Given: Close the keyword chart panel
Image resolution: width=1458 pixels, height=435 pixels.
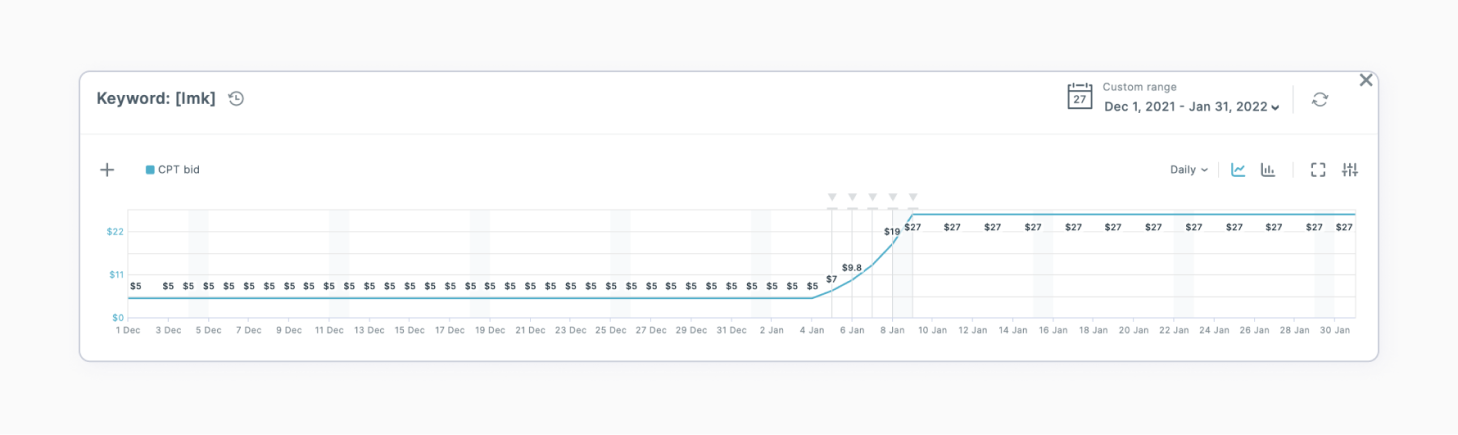Looking at the screenshot, I should (1366, 80).
